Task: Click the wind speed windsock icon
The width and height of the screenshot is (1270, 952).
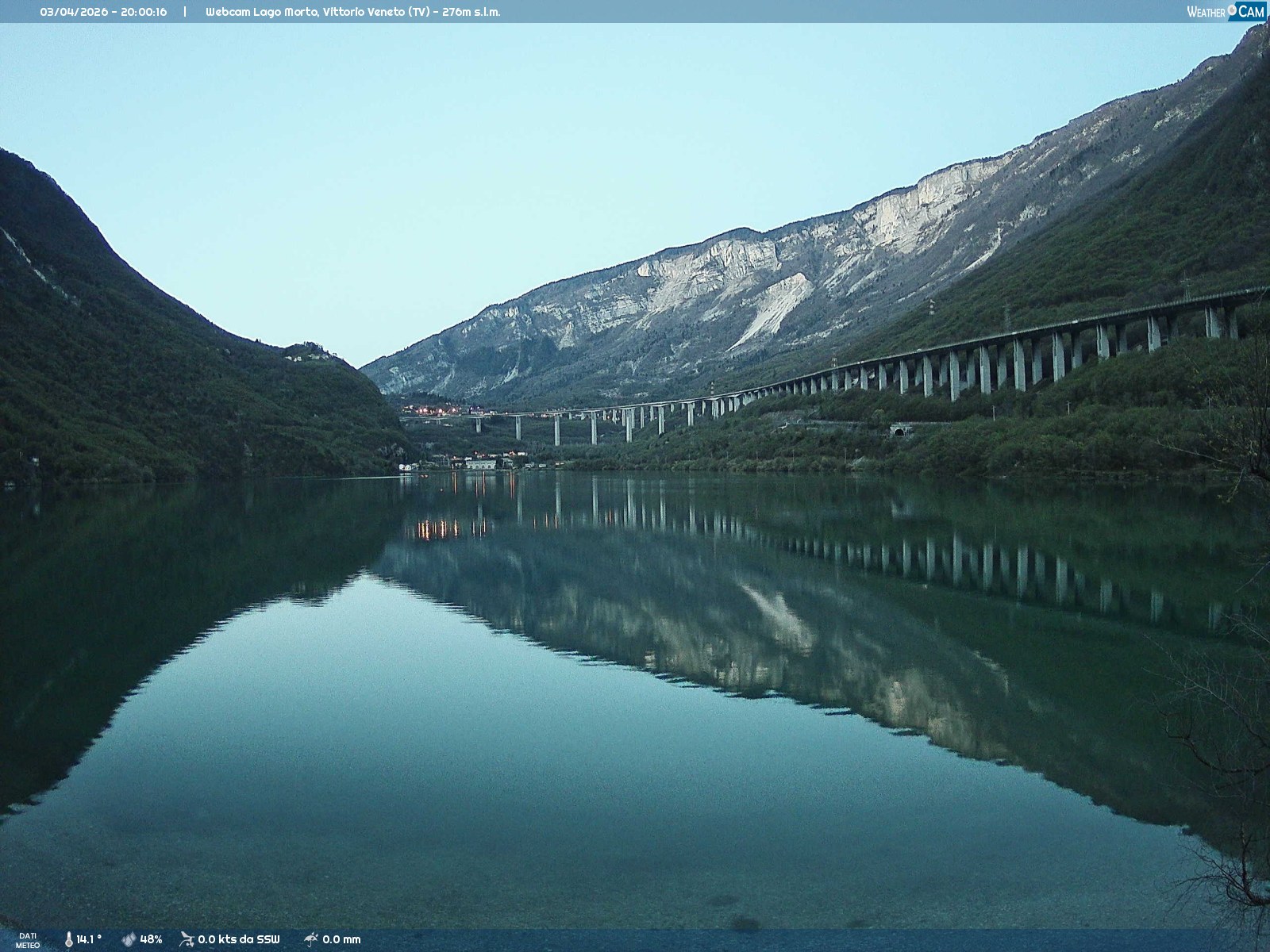Action: tap(187, 939)
